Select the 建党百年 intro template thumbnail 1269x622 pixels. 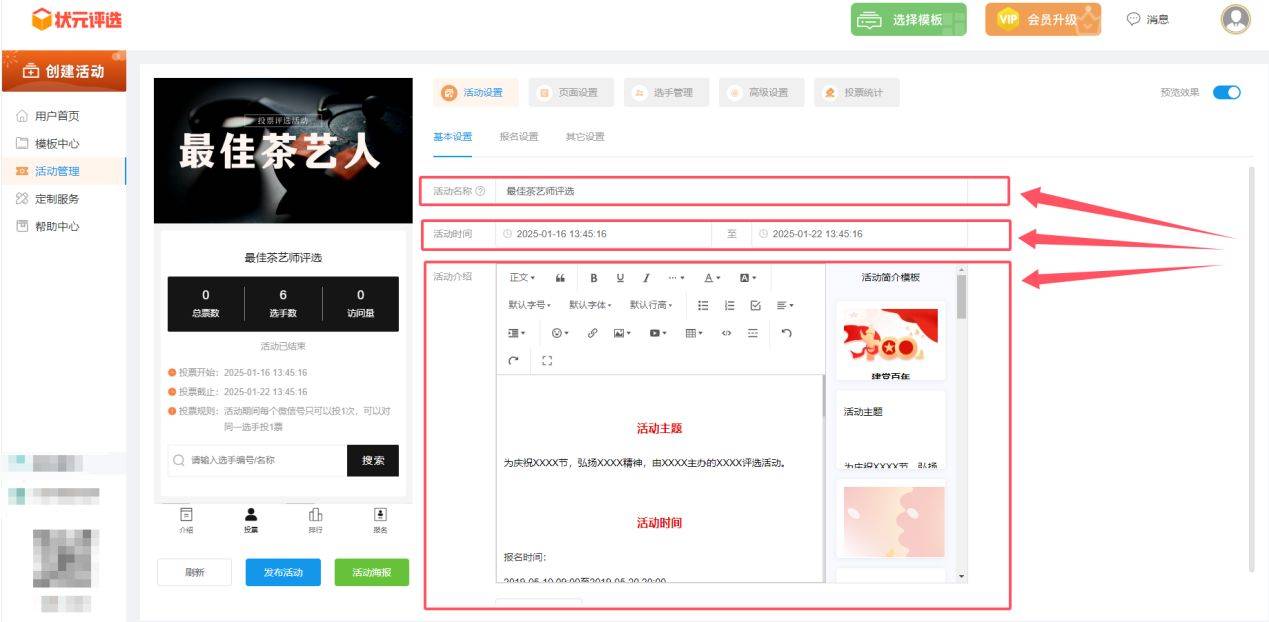890,340
